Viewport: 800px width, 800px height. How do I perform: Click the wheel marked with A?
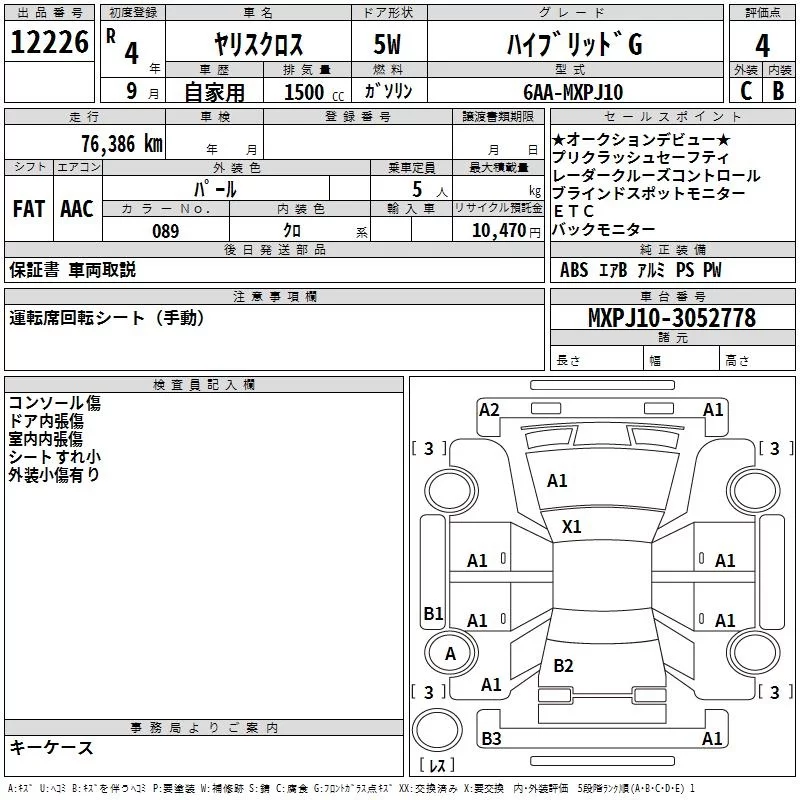pyautogui.click(x=451, y=654)
